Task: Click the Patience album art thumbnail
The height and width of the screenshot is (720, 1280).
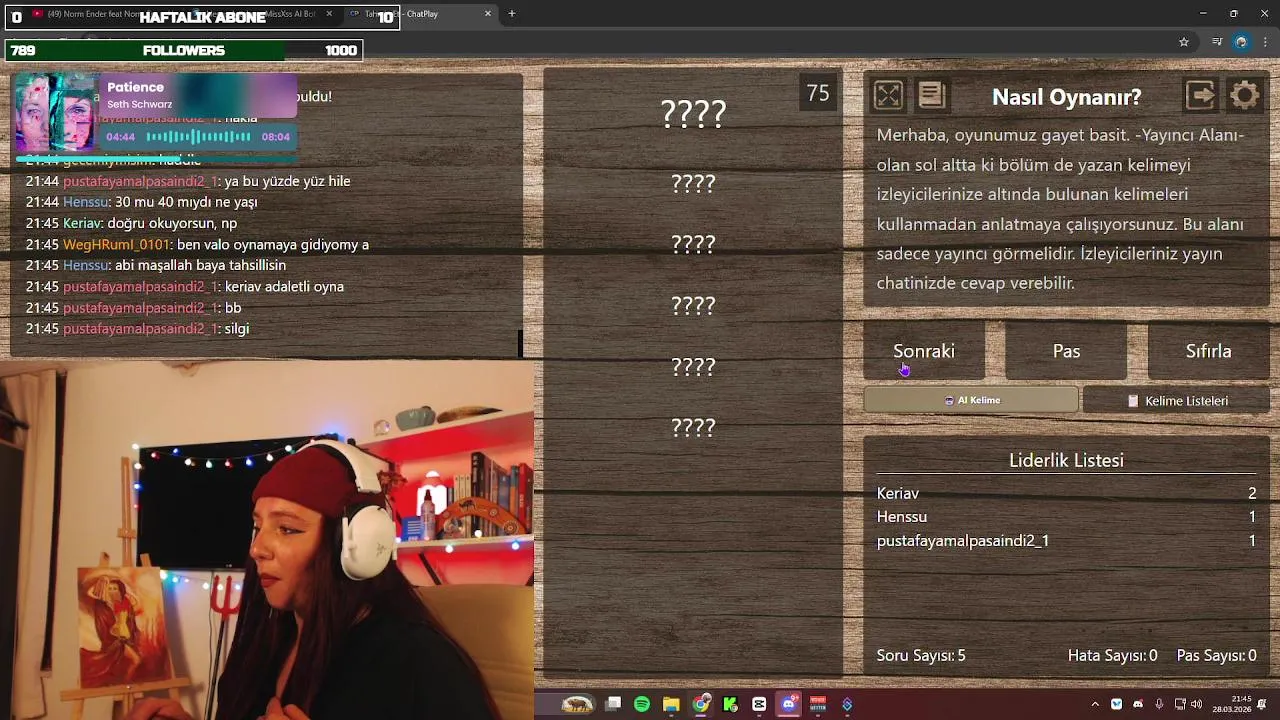Action: pos(56,112)
